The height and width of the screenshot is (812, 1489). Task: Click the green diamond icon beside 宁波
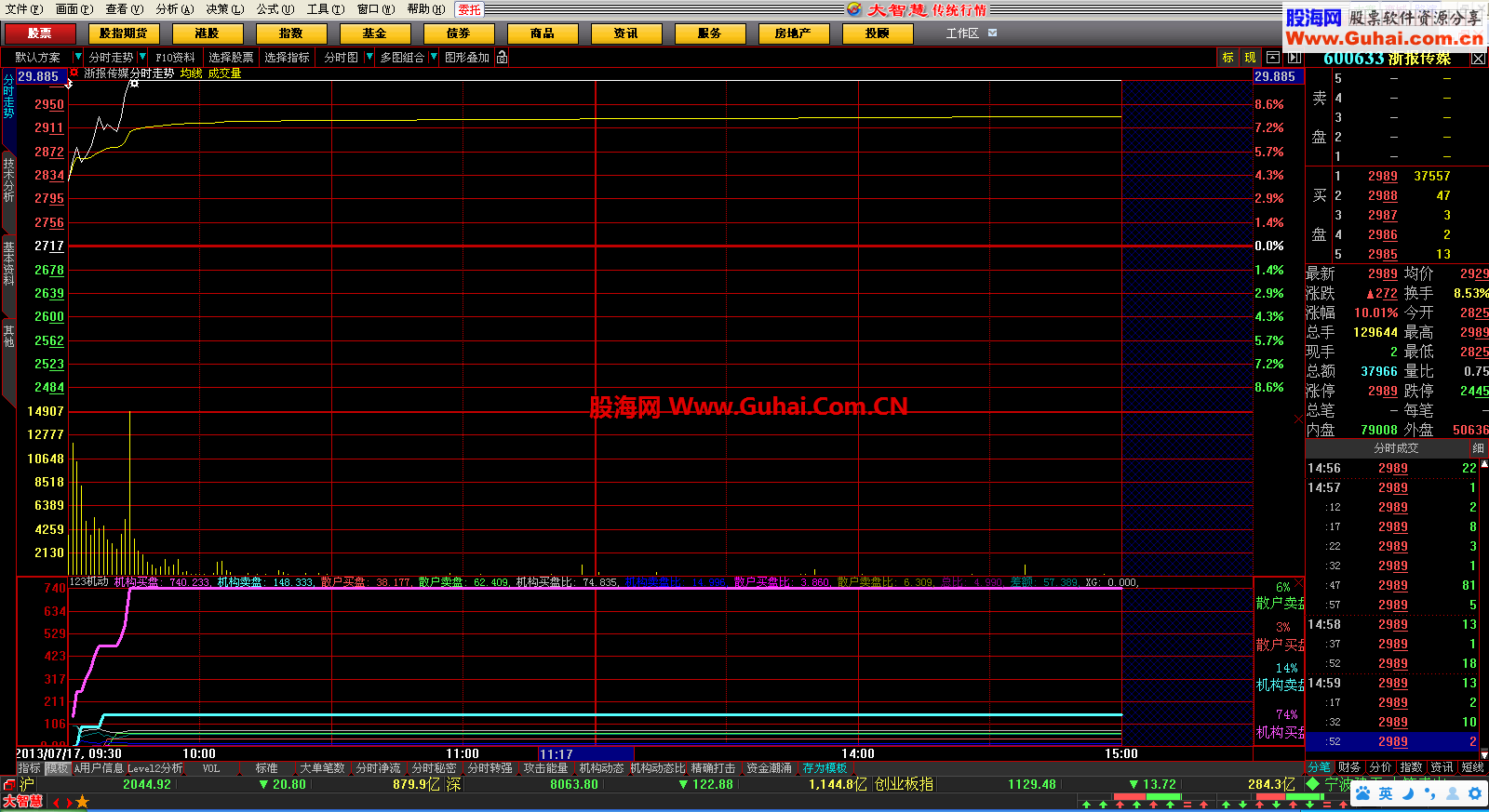tap(1313, 784)
